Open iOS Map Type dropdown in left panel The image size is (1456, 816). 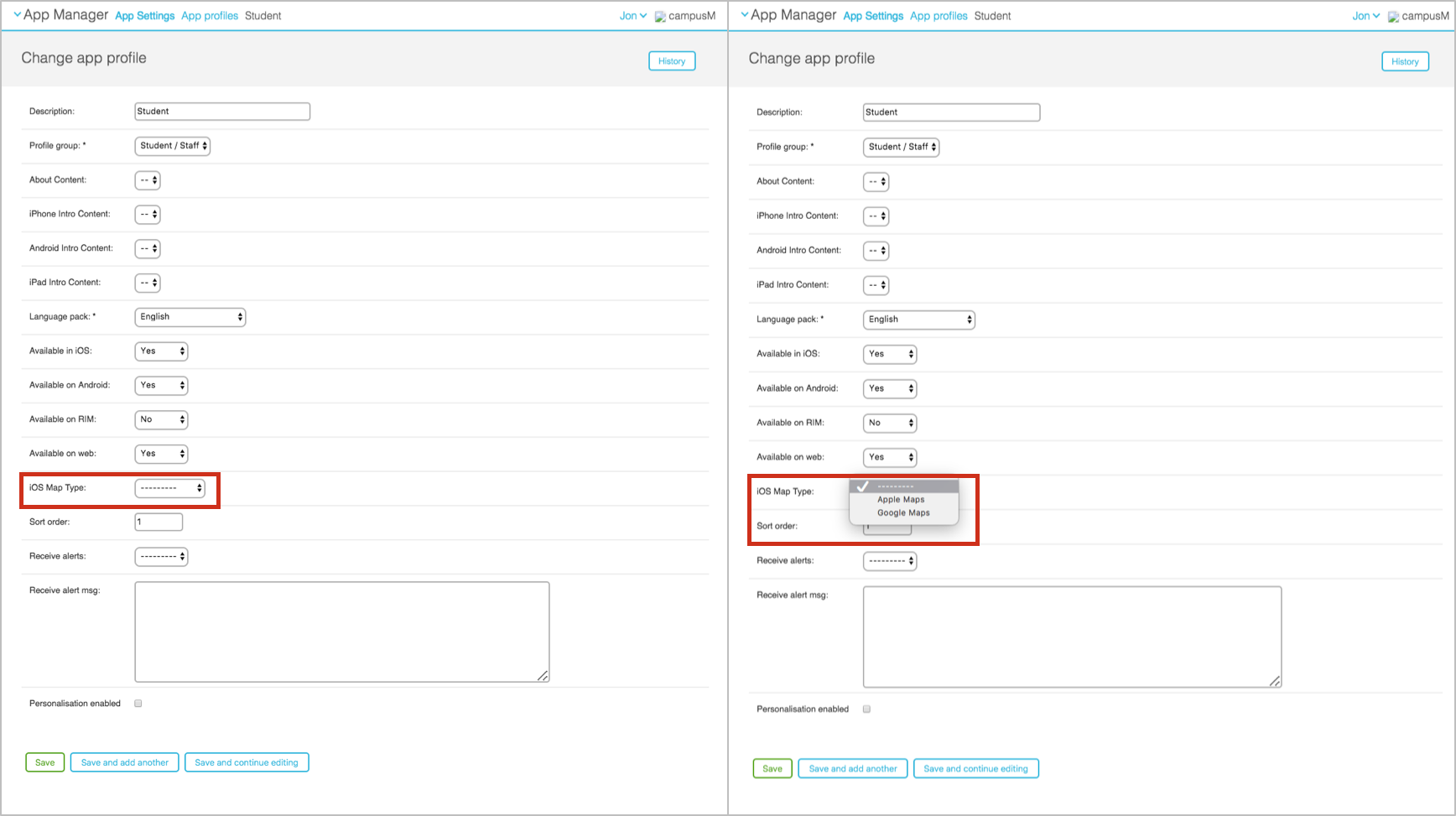tap(169, 488)
